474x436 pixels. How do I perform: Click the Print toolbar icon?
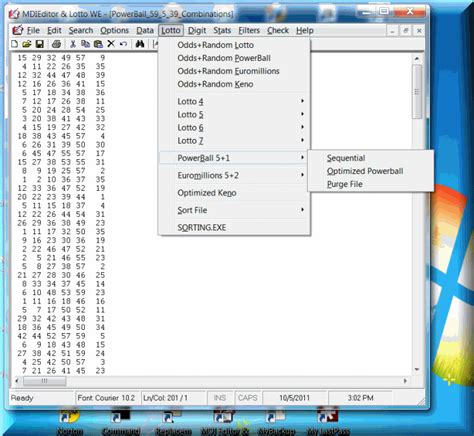click(x=56, y=44)
